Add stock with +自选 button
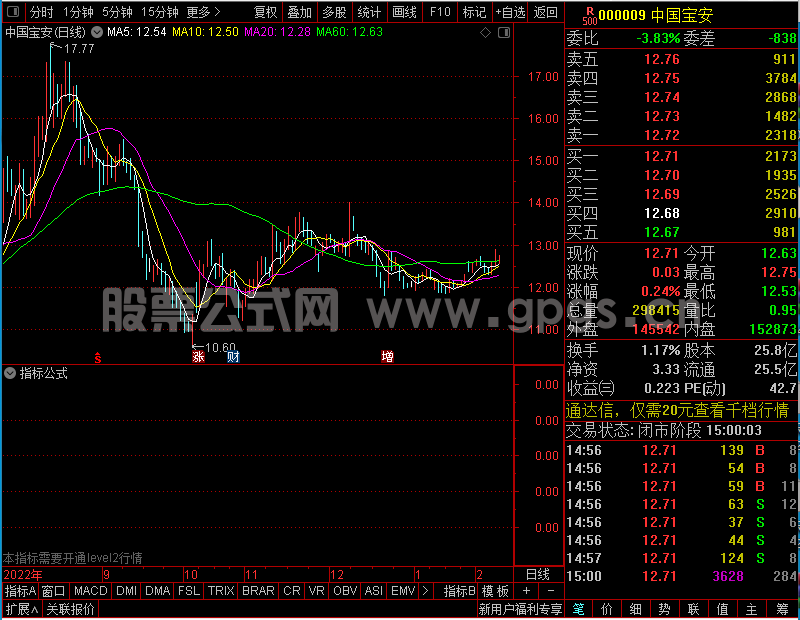Screen dimensions: 800x620 click(511, 12)
